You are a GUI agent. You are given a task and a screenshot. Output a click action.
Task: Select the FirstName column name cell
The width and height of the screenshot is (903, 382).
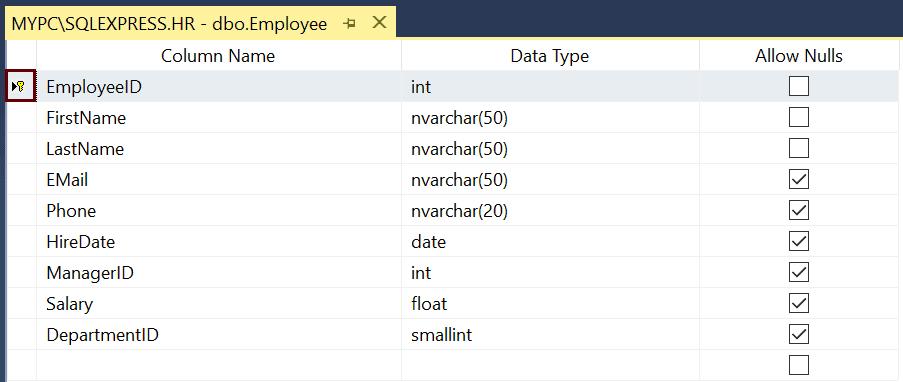[219, 118]
